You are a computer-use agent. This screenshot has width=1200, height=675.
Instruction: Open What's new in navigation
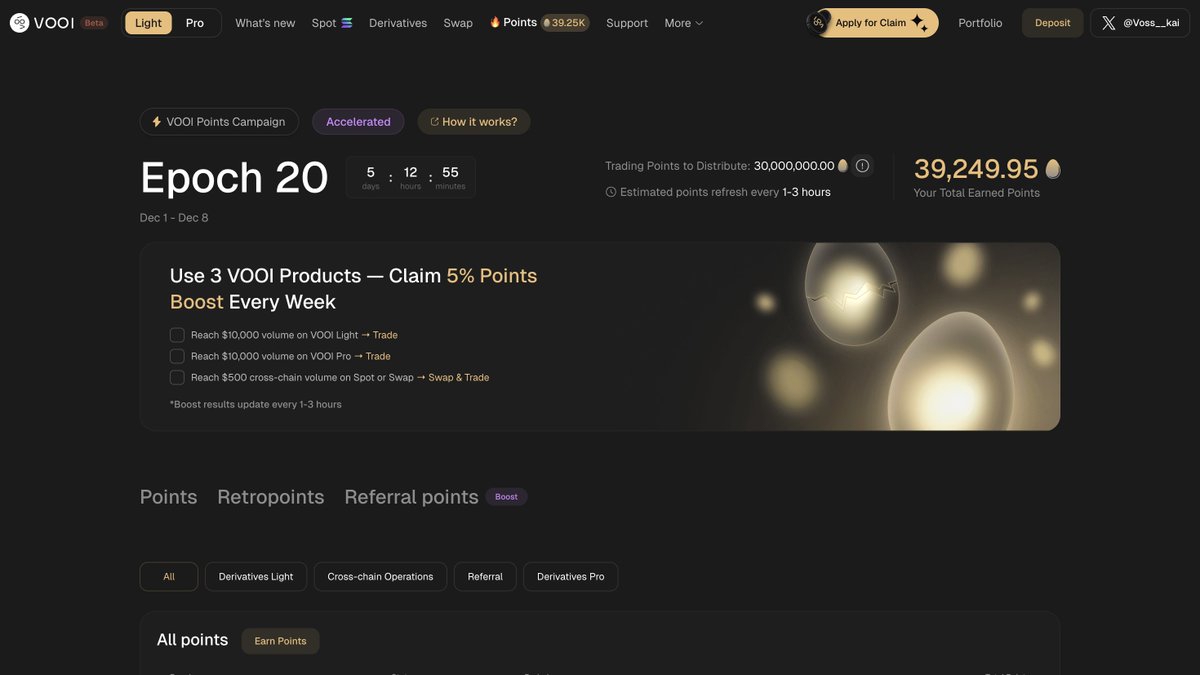265,23
